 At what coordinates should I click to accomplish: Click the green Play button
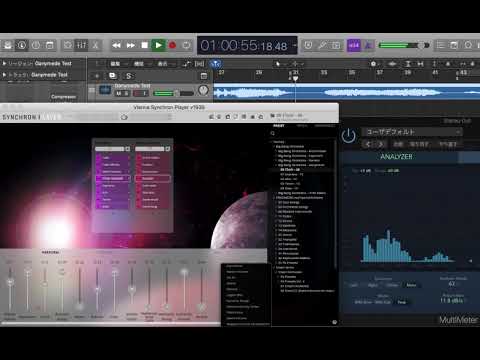[158, 45]
